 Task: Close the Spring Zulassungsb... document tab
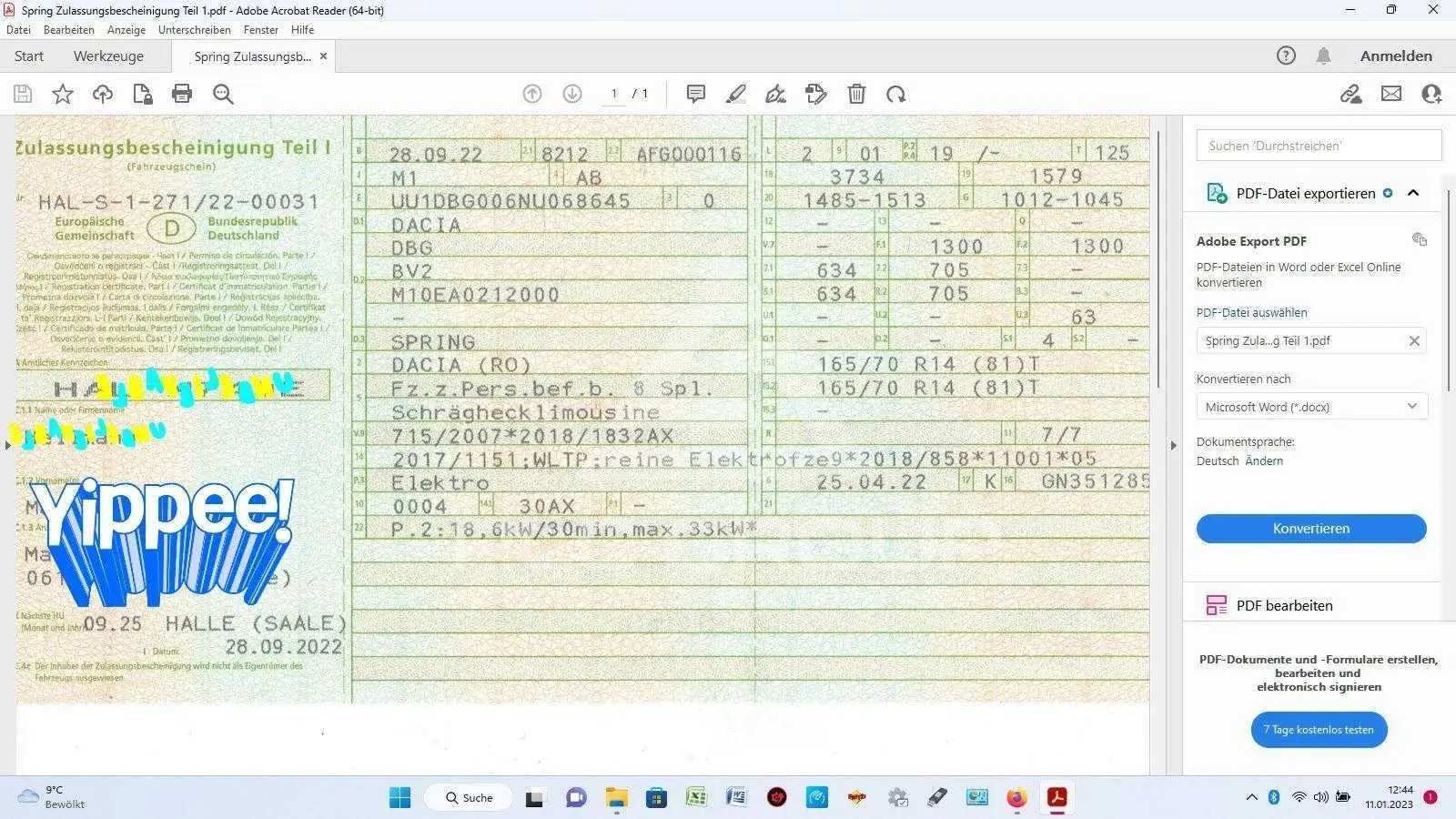[323, 56]
